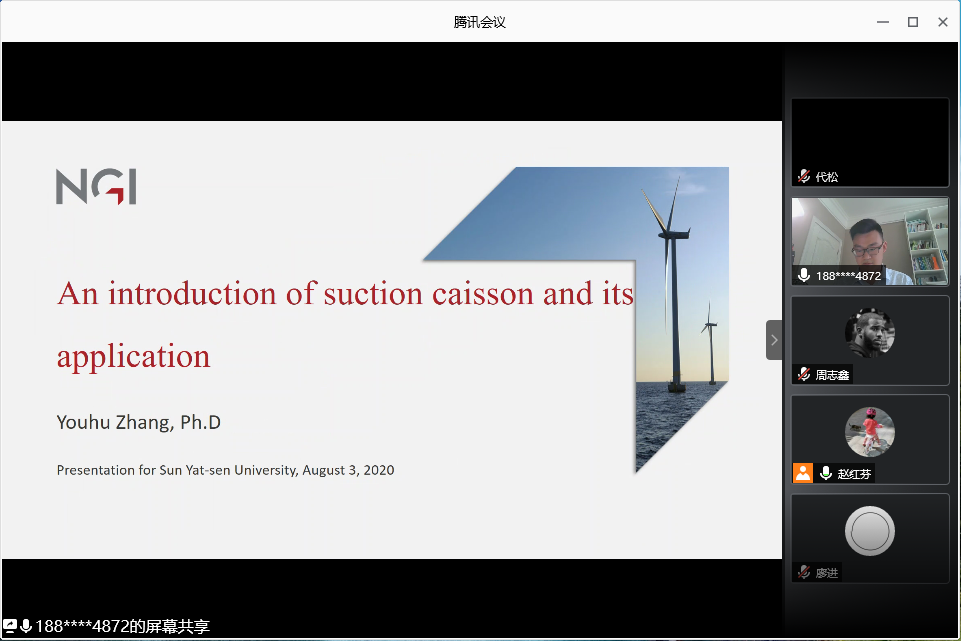This screenshot has height=641, width=961.
Task: Click the muted microphone icon beside 周志鑫
Action: click(804, 374)
